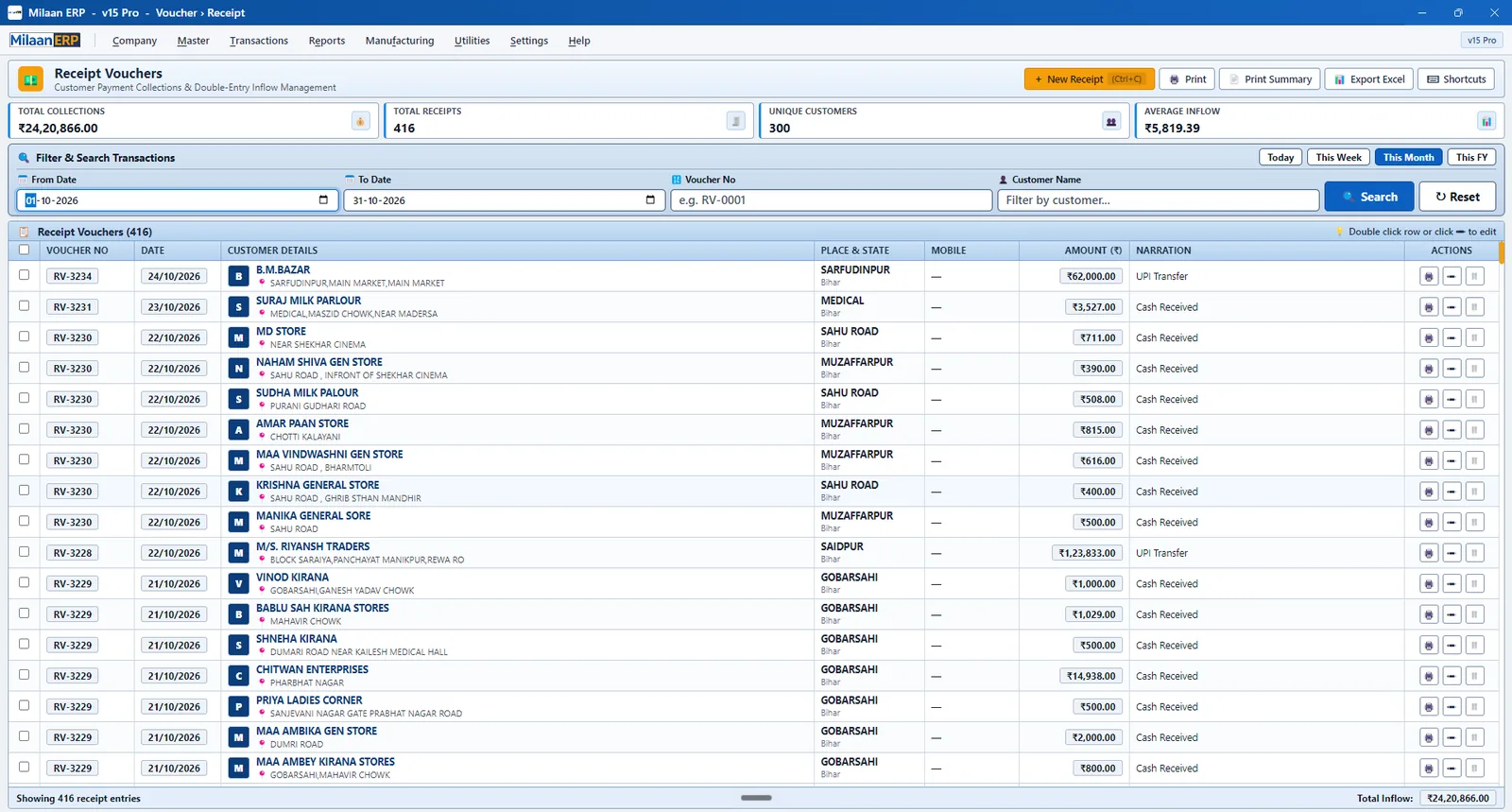
Task: Click the Average Inflow chart icon
Action: coord(1486,121)
